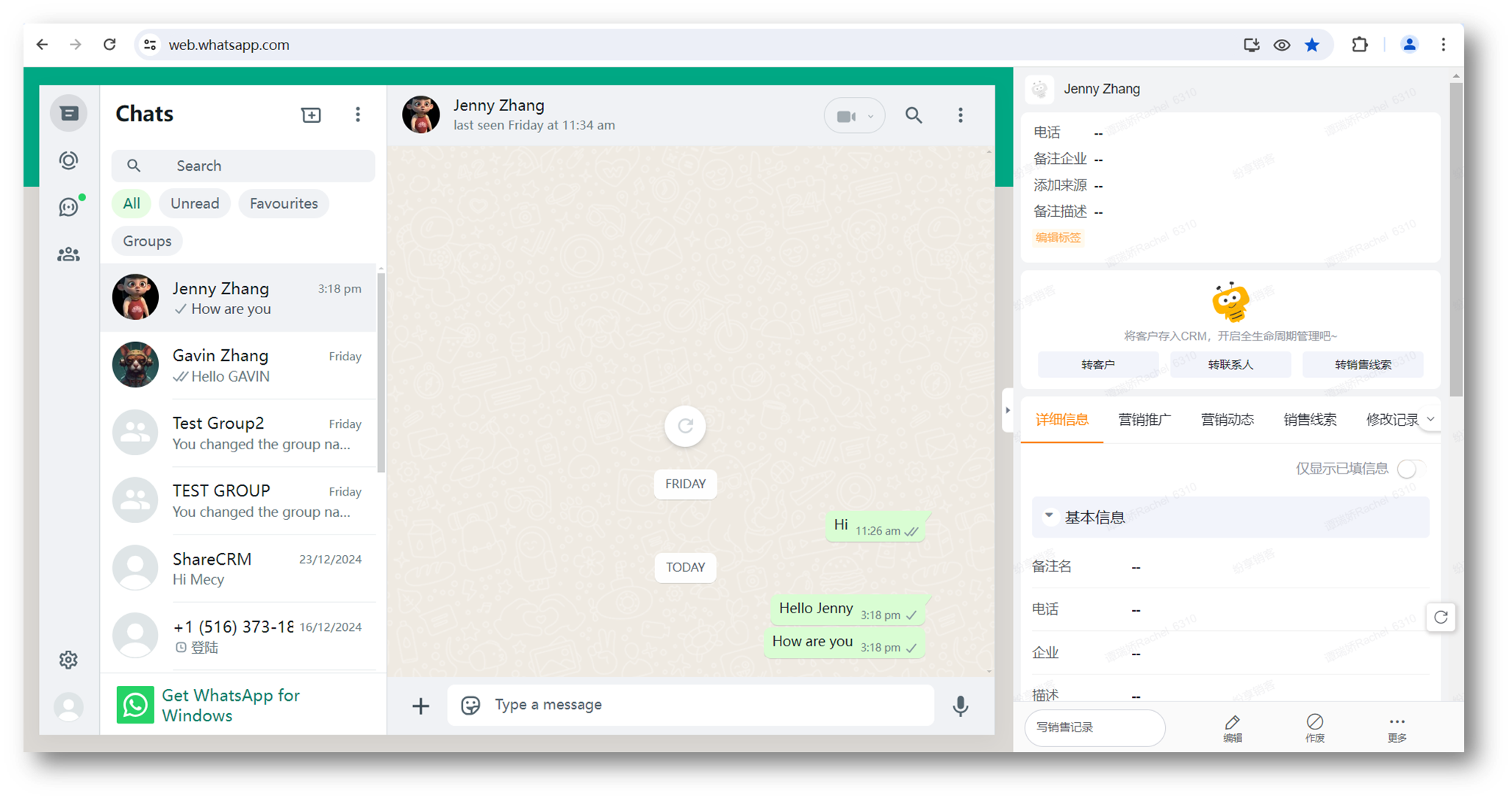1512x800 pixels.
Task: Click the 编辑标签 link
Action: 1058,238
